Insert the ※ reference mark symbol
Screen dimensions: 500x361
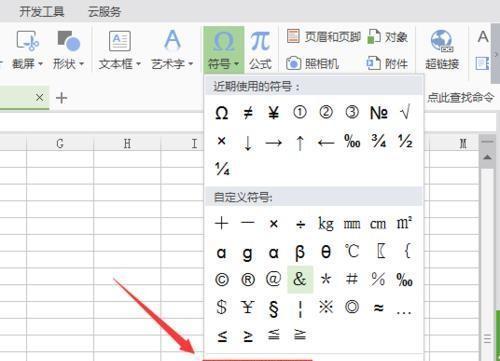point(326,307)
